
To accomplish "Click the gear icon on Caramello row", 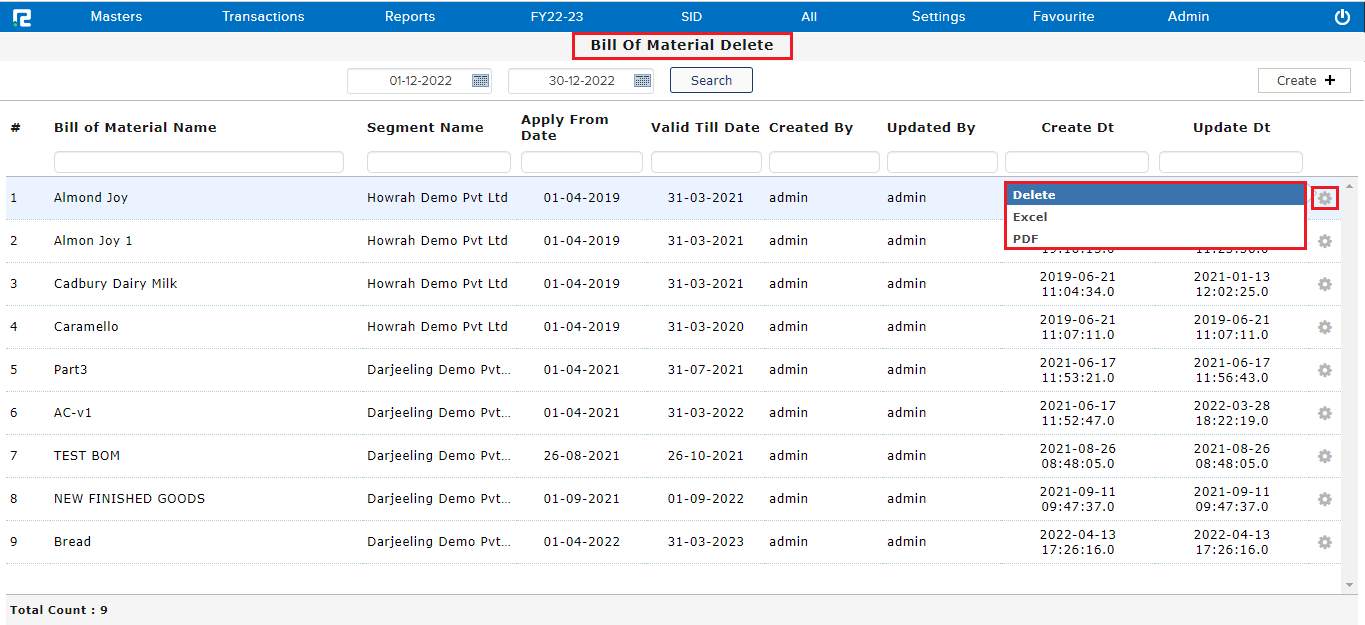I will [x=1324, y=327].
